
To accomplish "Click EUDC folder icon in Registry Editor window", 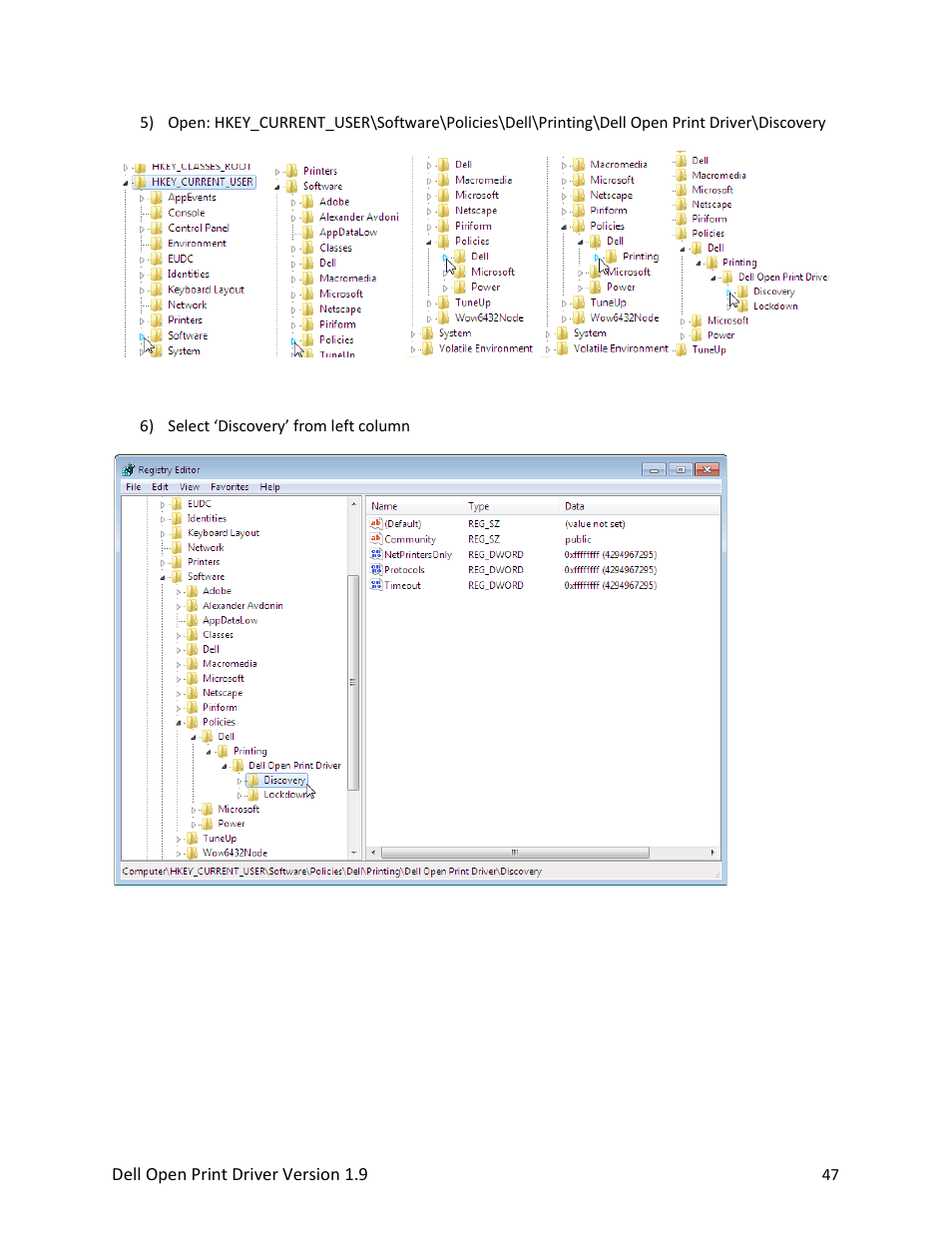I will pyautogui.click(x=177, y=504).
